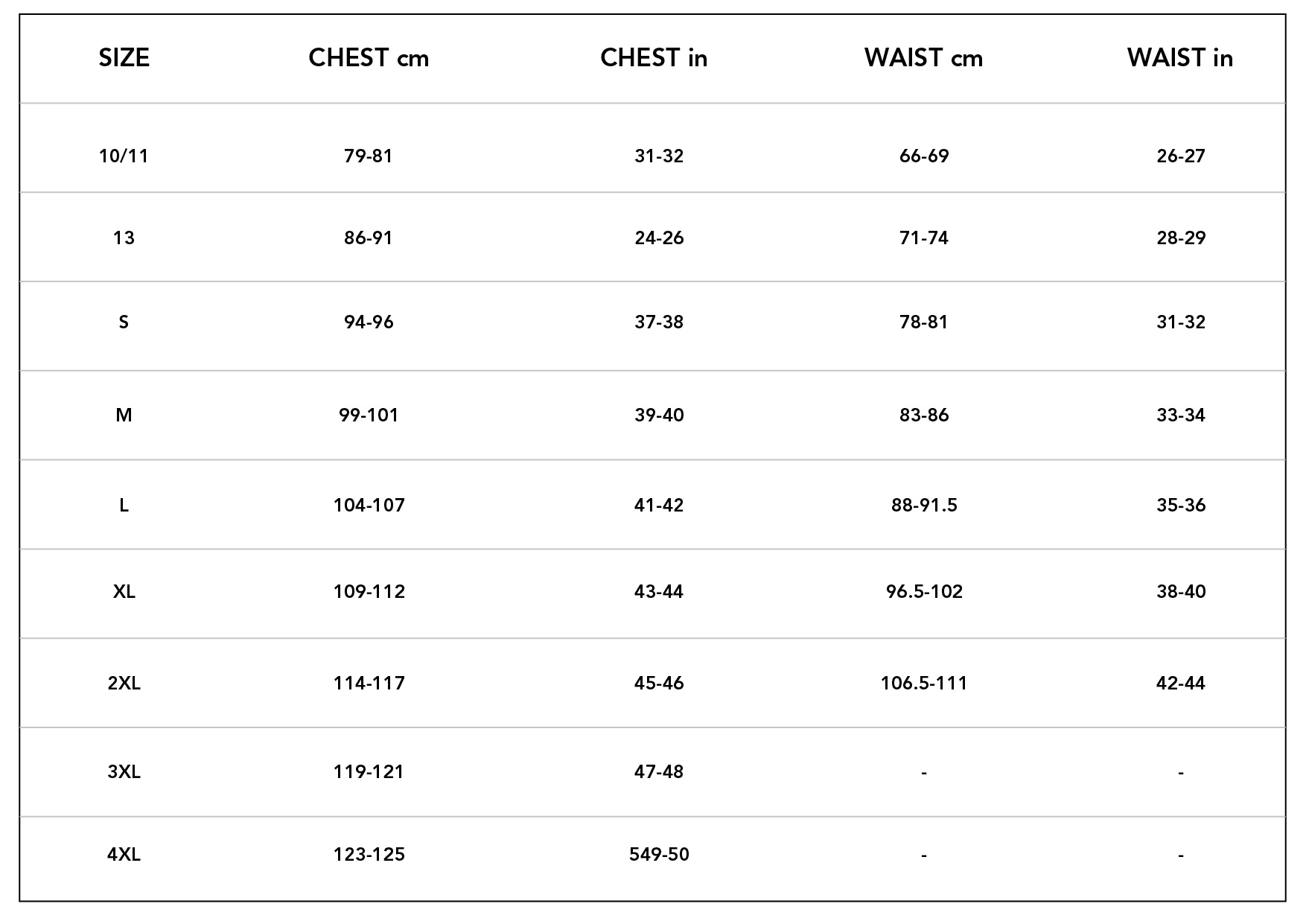Click the SIZE column header

tap(124, 58)
